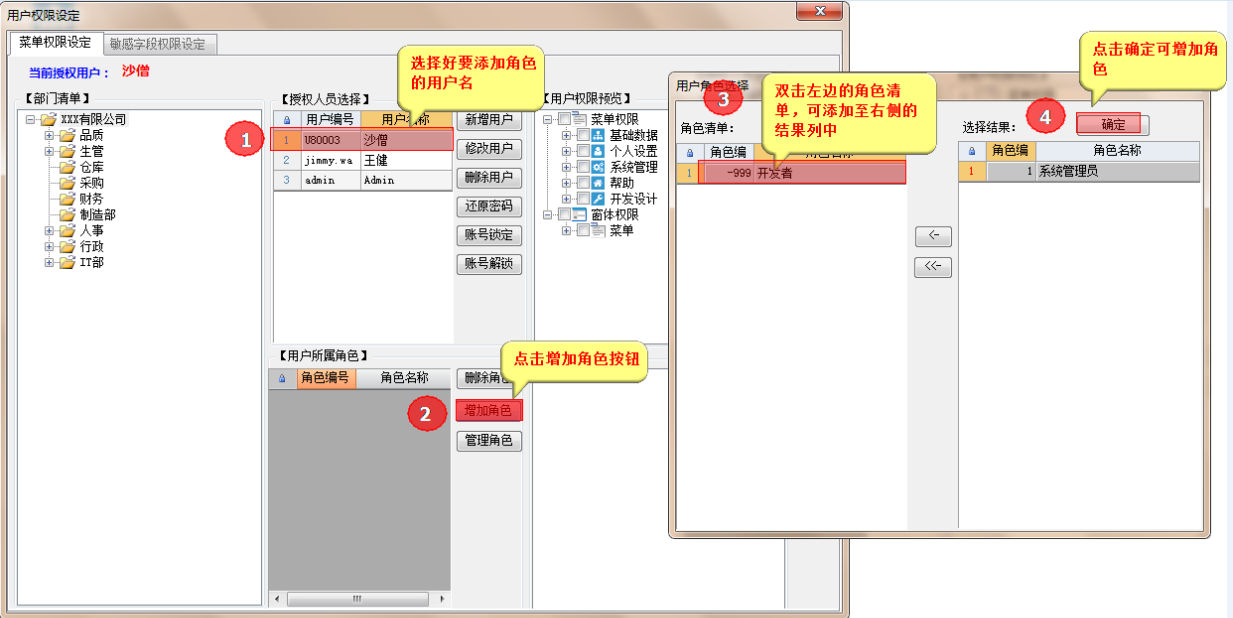
Task: Expand the 品质 department node
Action: point(50,136)
